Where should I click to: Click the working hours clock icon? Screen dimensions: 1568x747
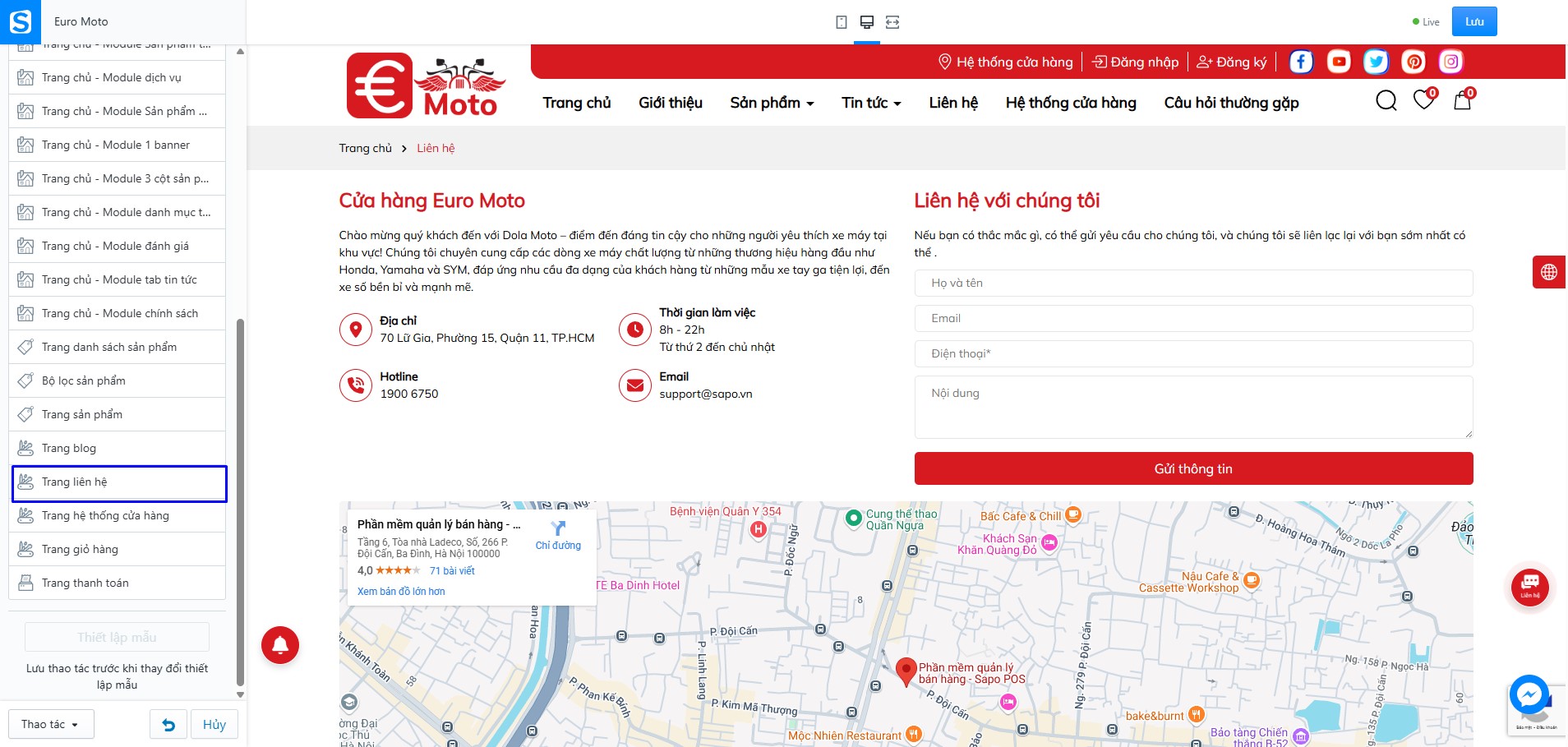[635, 330]
